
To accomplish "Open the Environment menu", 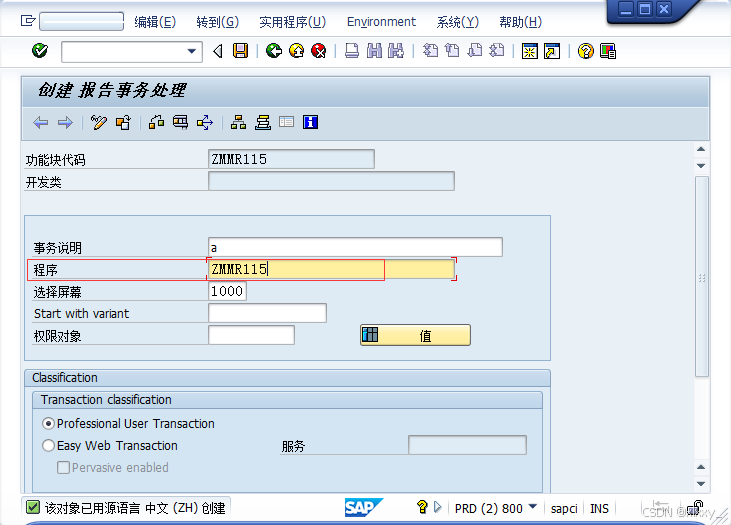I will [x=381, y=22].
